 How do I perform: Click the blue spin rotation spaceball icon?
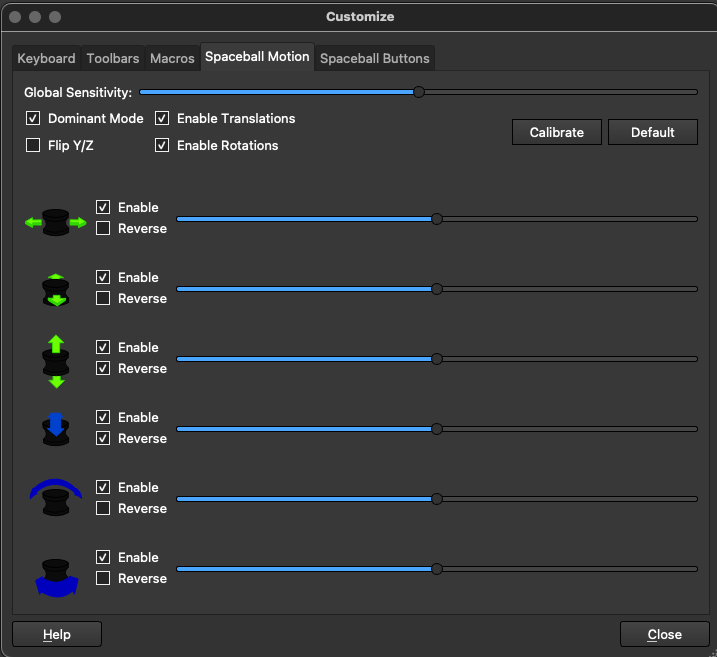point(57,578)
